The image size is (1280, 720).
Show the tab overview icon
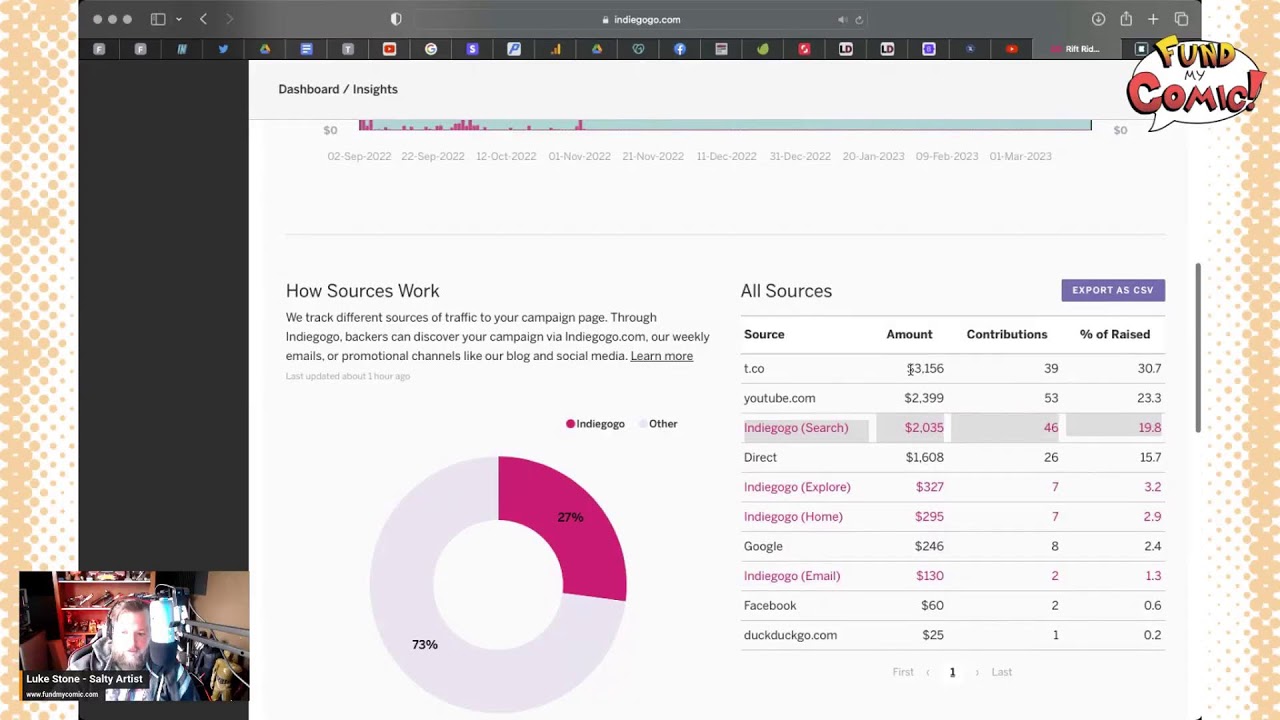click(x=1181, y=19)
